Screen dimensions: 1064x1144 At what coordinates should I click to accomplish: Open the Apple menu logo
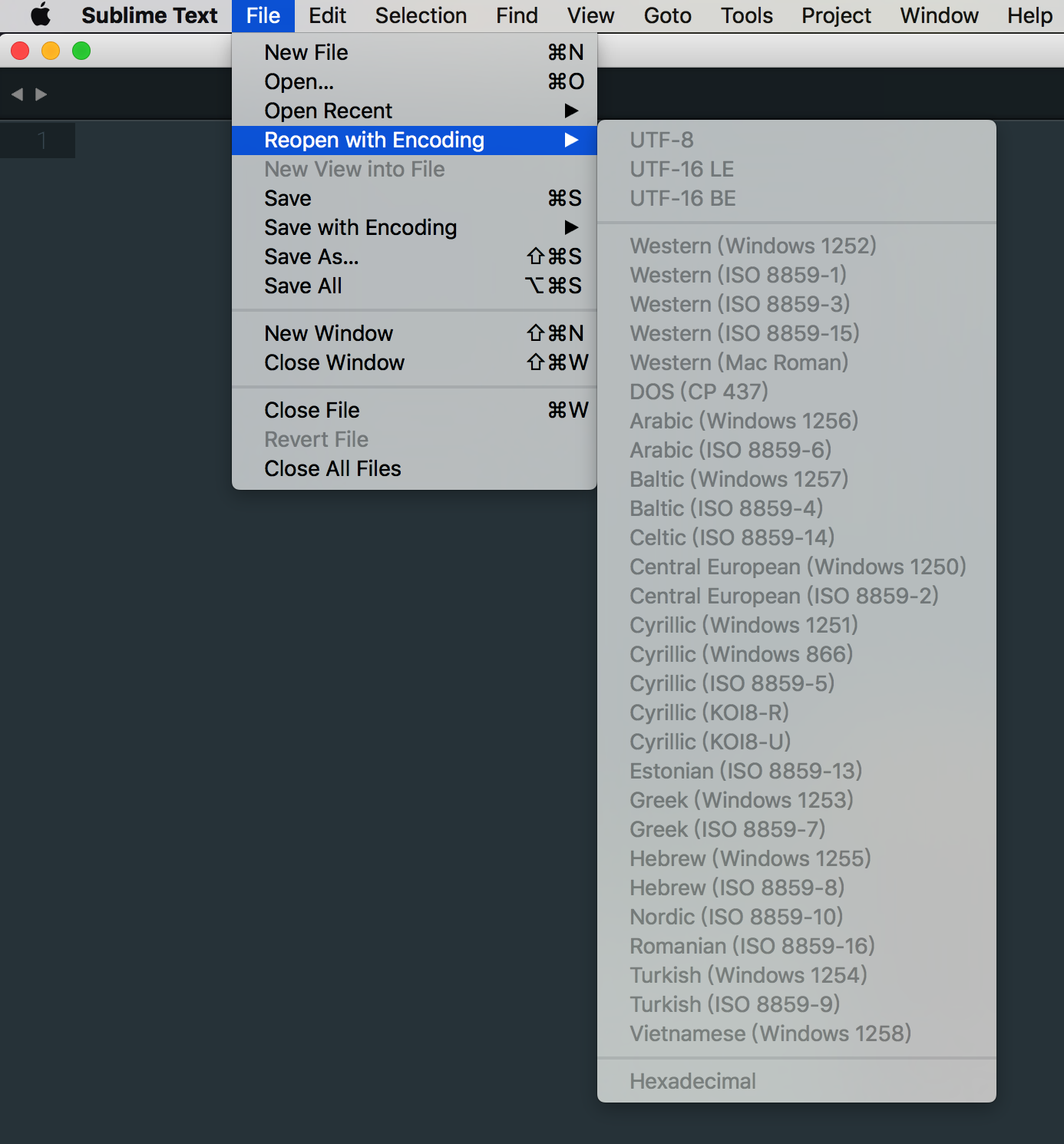point(38,15)
